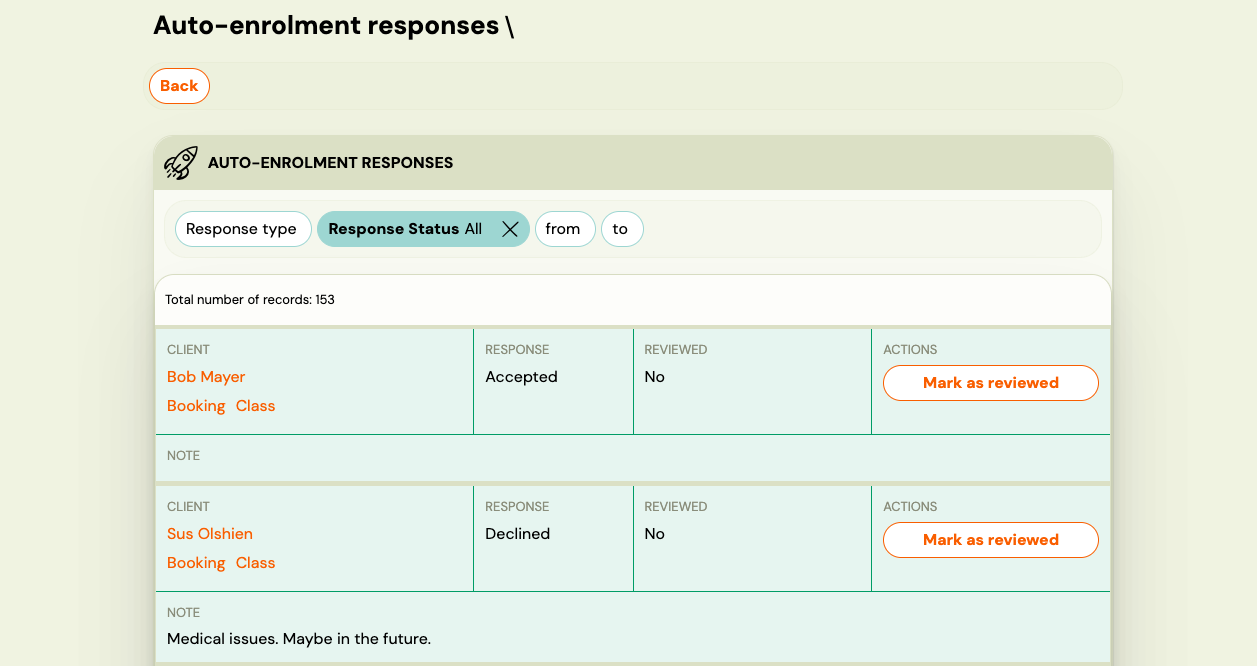The width and height of the screenshot is (1257, 666).
Task: Click the CLIENT column header
Action: (x=188, y=349)
